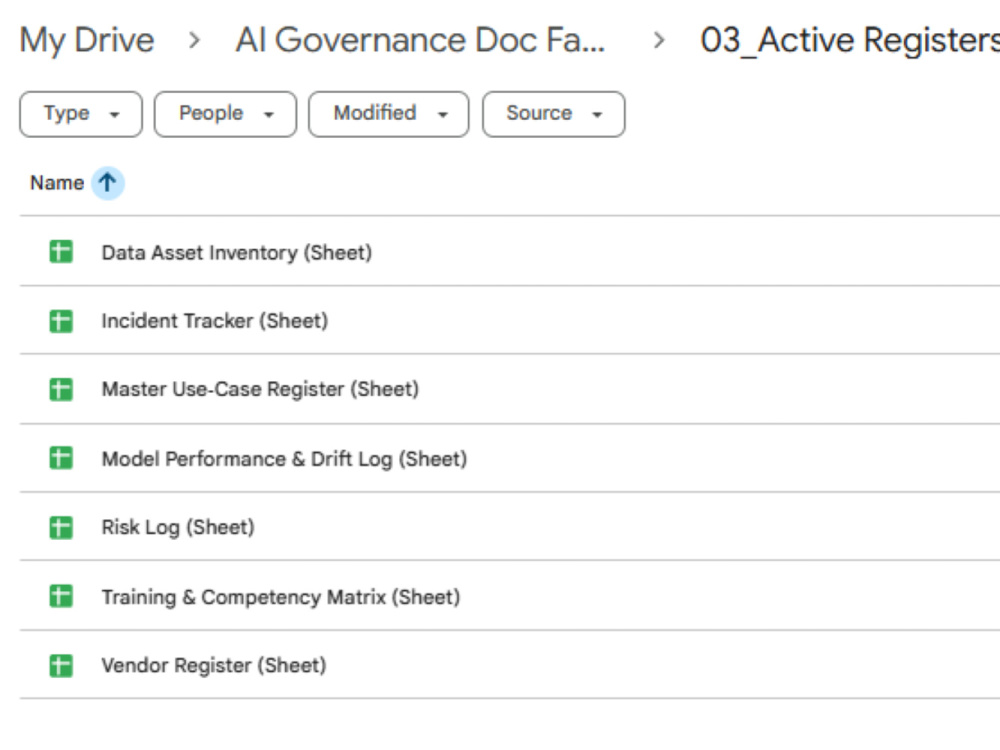Click the Name column header
Image resolution: width=1000 pixels, height=750 pixels.
tap(57, 183)
